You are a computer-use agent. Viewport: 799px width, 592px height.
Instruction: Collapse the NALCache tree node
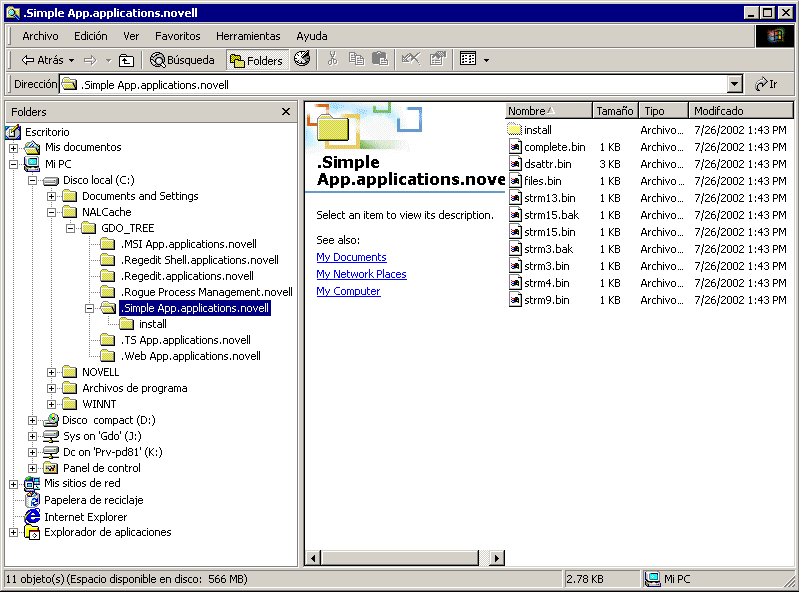[52, 212]
